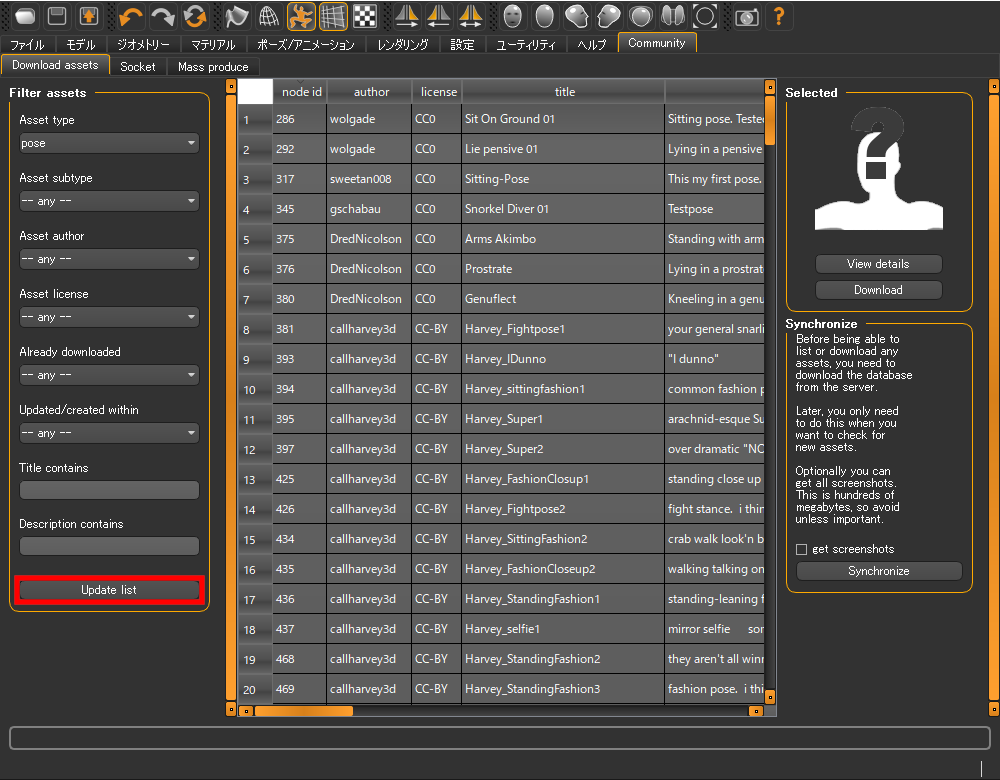Click the Undo toolbar icon
The image size is (1000, 780).
131,16
